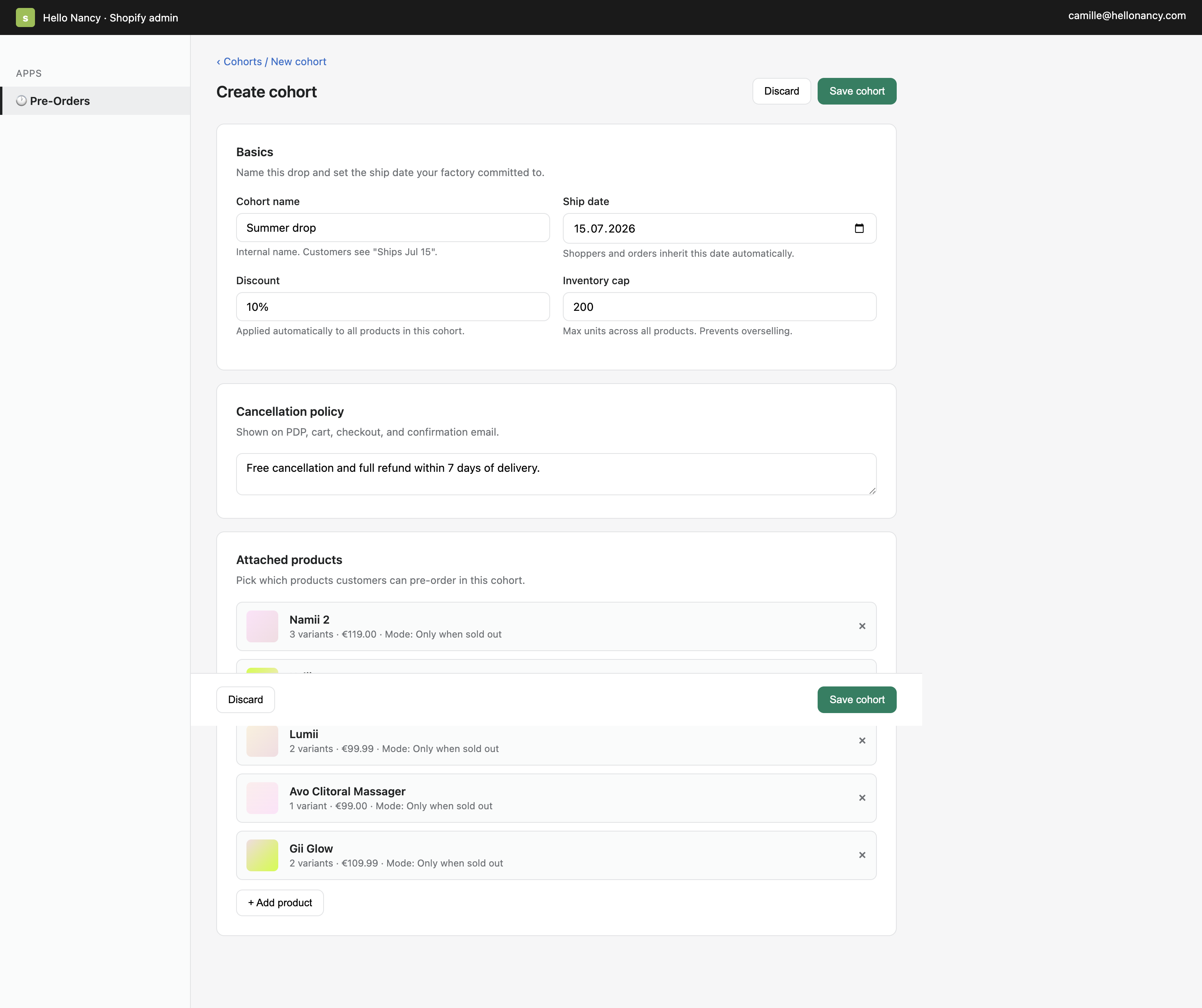1202x1008 pixels.
Task: Click the green Shopify logo icon
Action: point(25,18)
